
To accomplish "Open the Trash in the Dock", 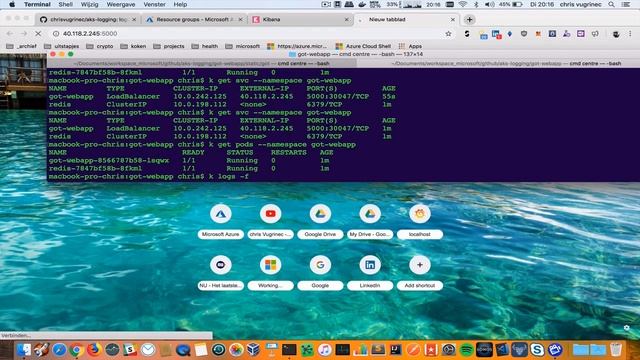I will point(616,350).
